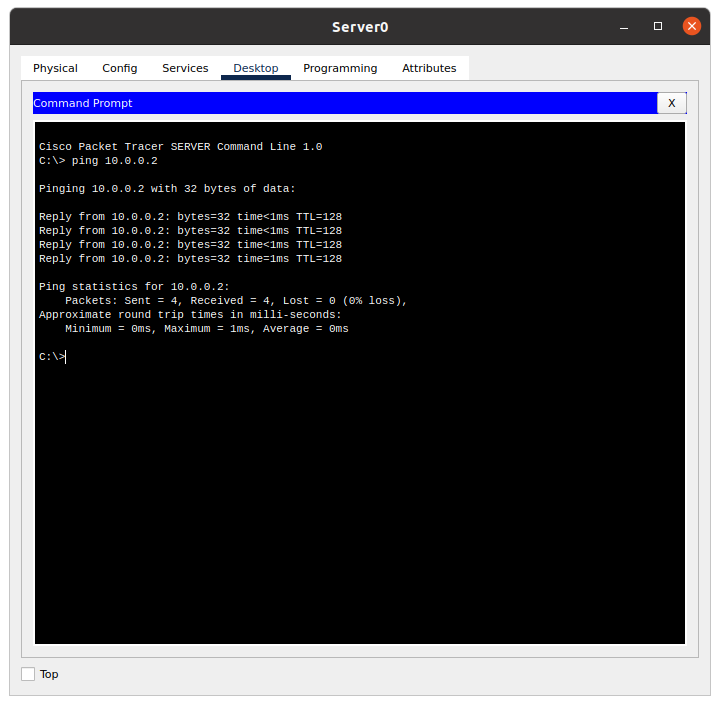Enable the Top checkbox

click(x=28, y=674)
